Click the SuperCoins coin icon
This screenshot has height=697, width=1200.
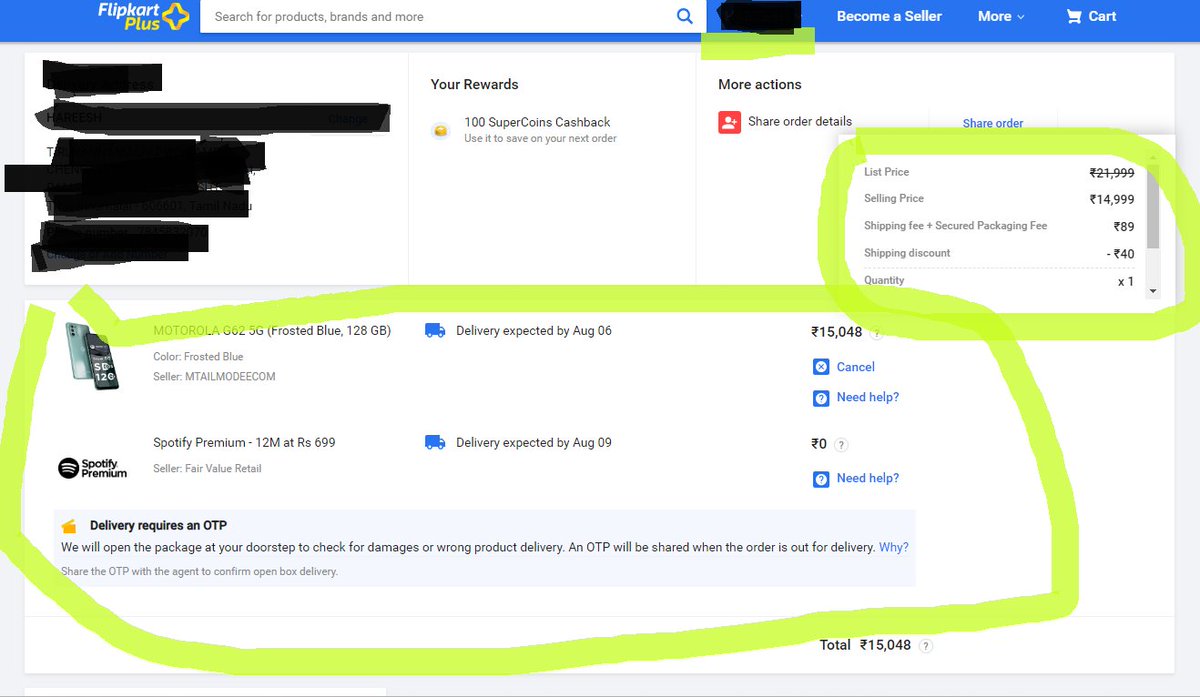click(x=440, y=130)
